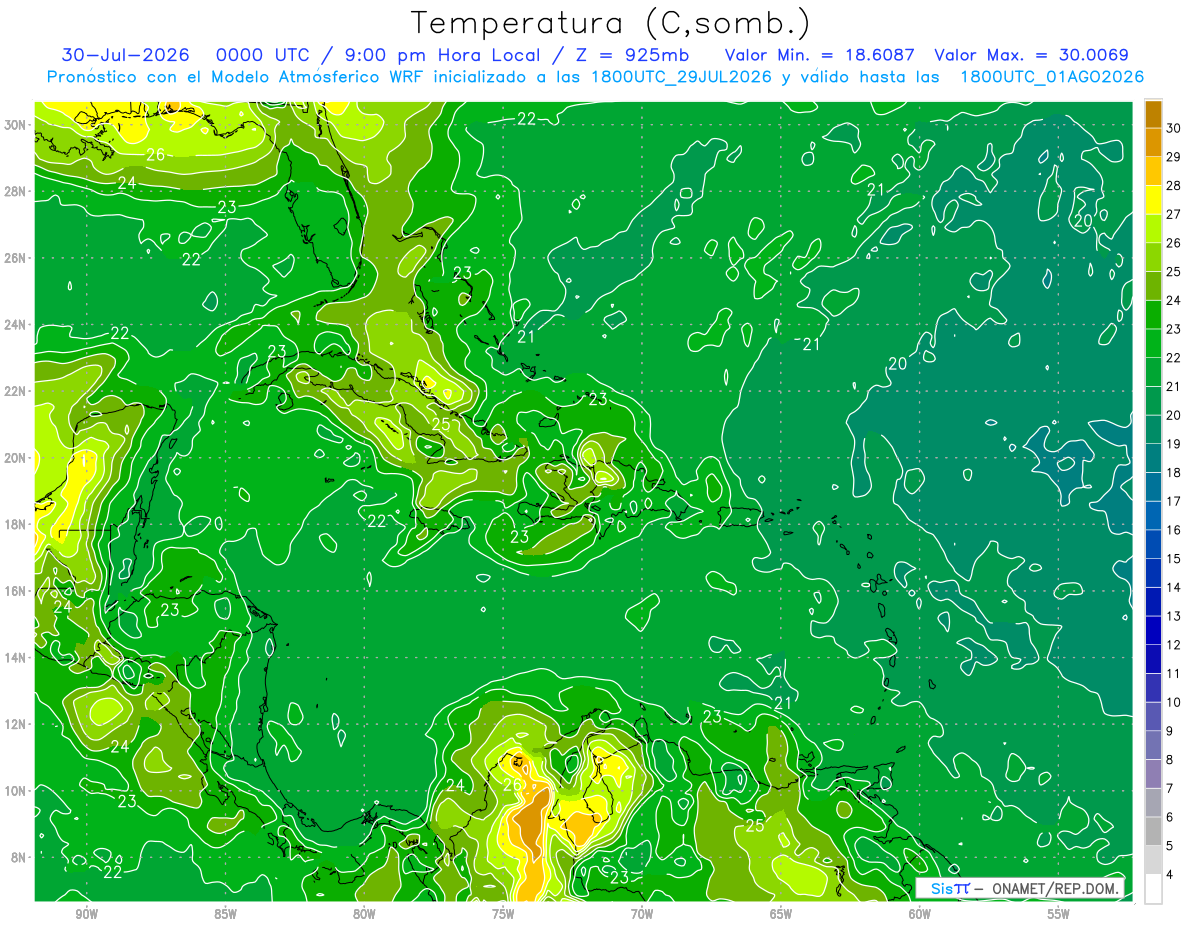Image resolution: width=1200 pixels, height=927 pixels.
Task: Click the 'ONAMET/REP.DOM.' credit label
Action: click(1054, 888)
